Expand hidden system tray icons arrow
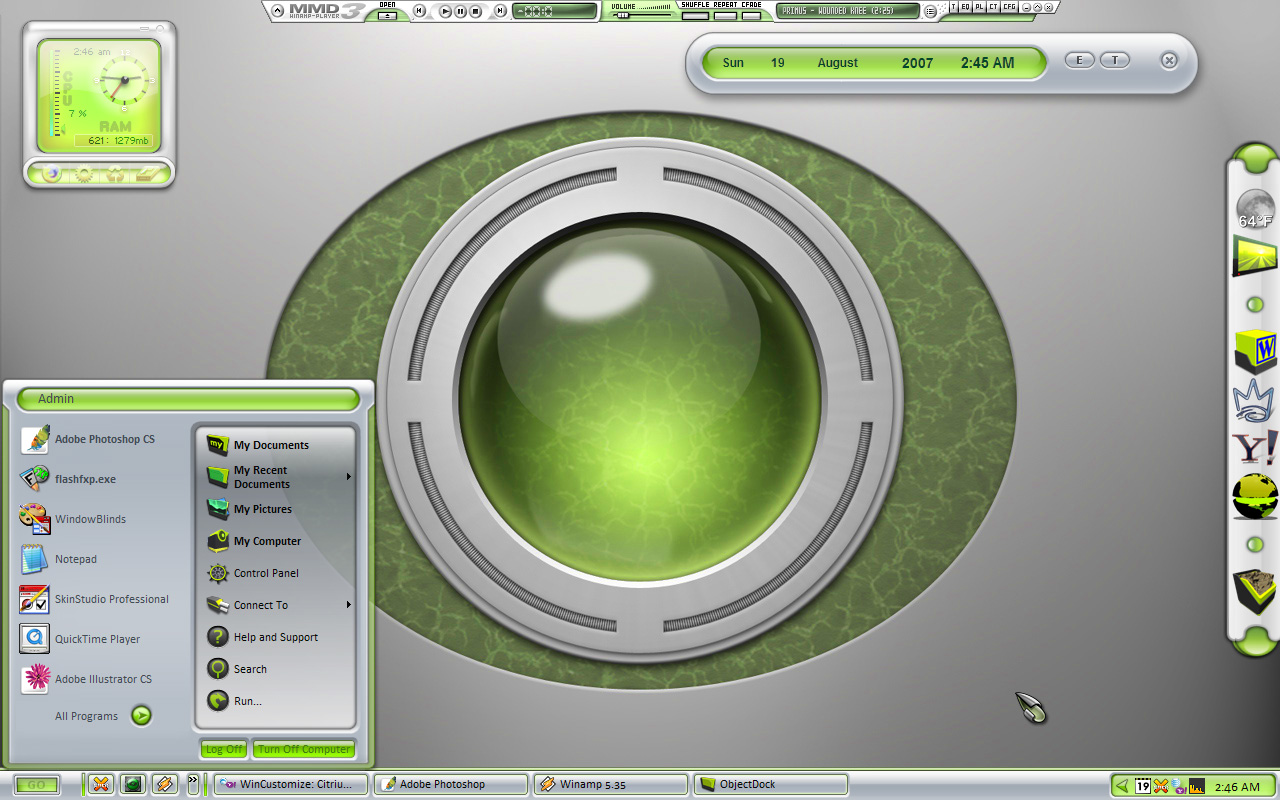Image resolution: width=1280 pixels, height=800 pixels. click(x=1123, y=786)
